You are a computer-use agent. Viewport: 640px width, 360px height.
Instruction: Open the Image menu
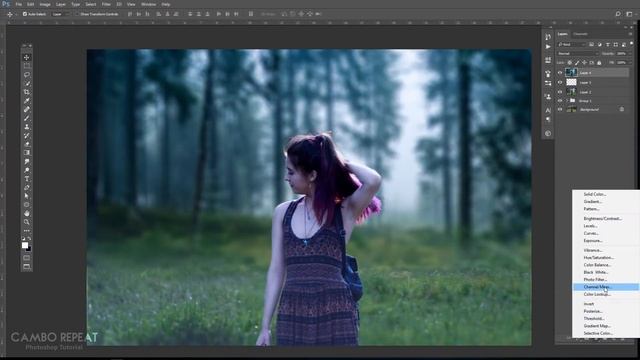pyautogui.click(x=45, y=4)
